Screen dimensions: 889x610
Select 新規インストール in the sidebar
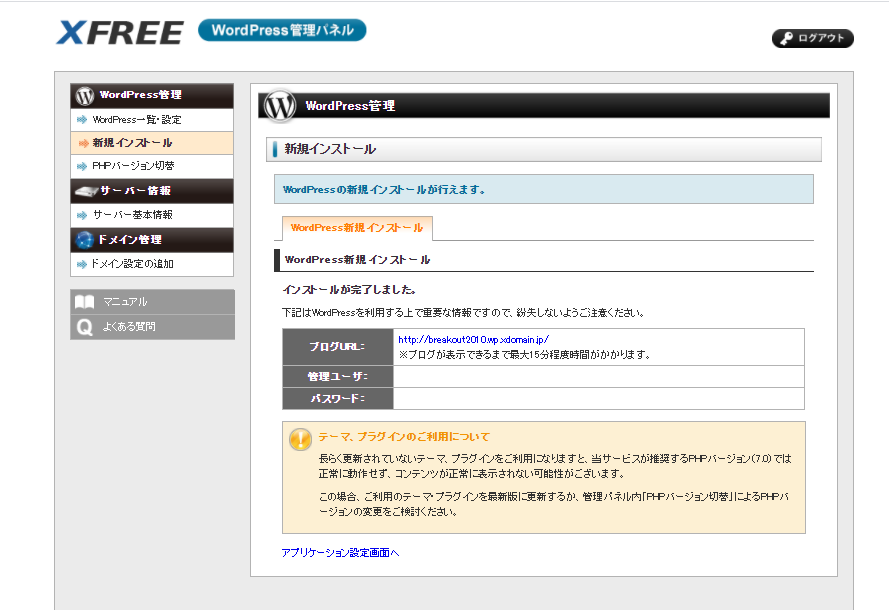point(152,143)
